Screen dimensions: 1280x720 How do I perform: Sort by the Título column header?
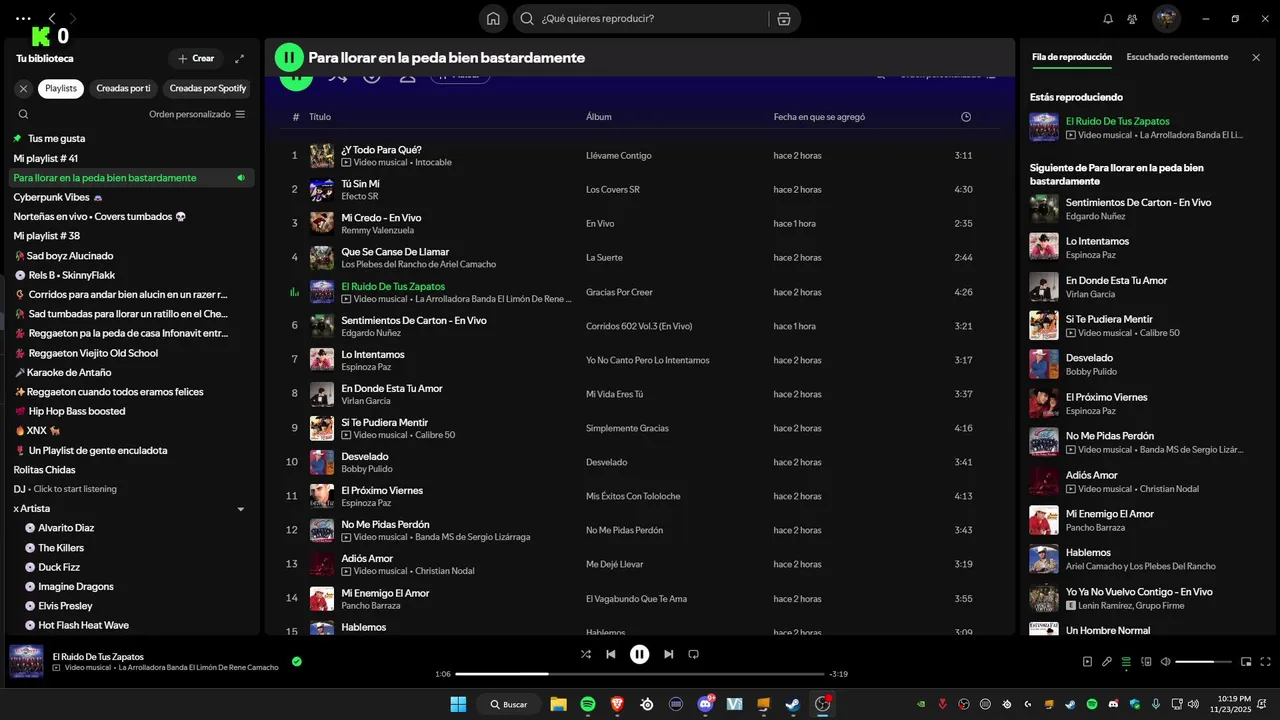pyautogui.click(x=320, y=117)
